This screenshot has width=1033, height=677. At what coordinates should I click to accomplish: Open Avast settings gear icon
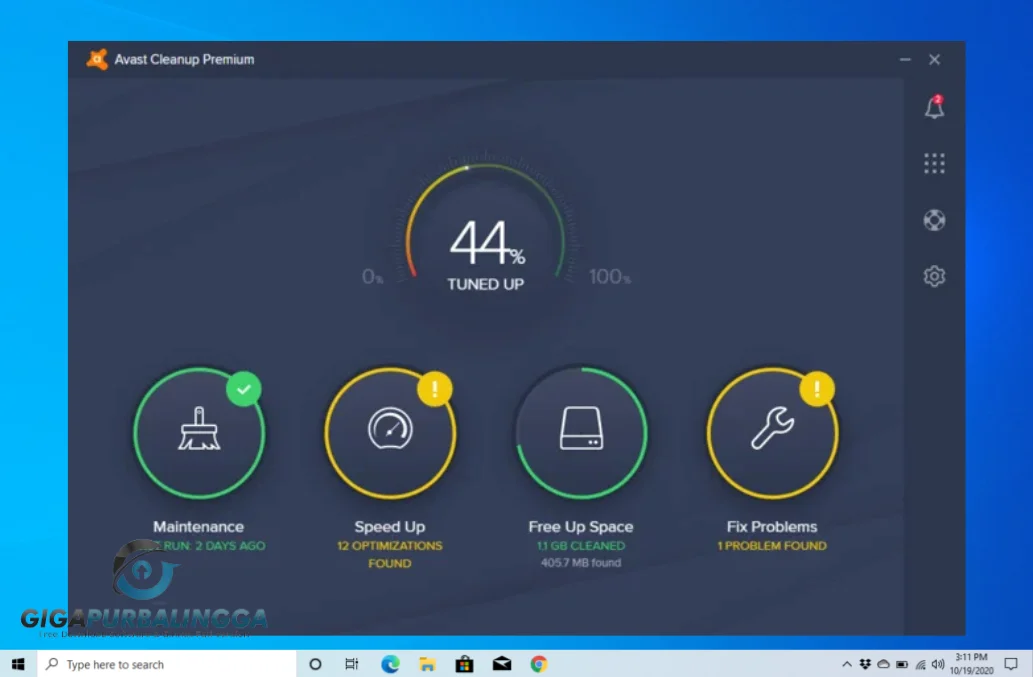934,276
